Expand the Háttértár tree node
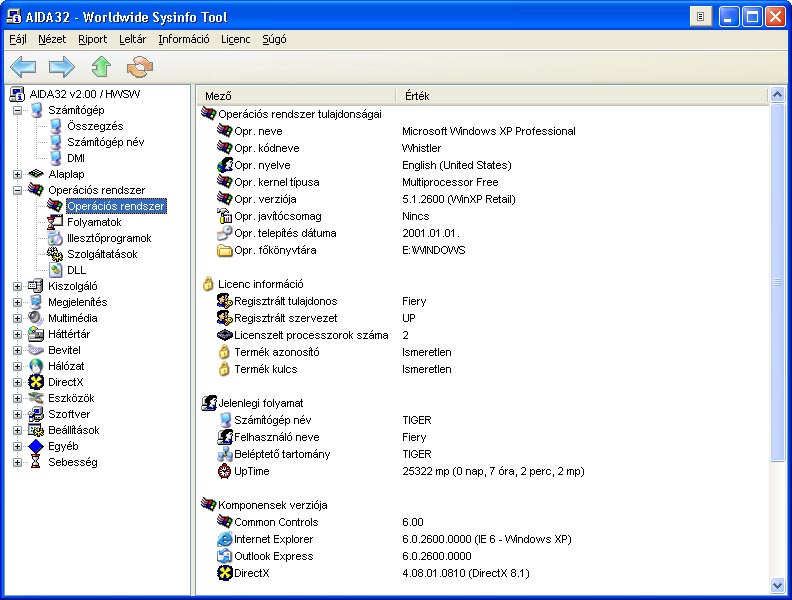 pos(17,334)
